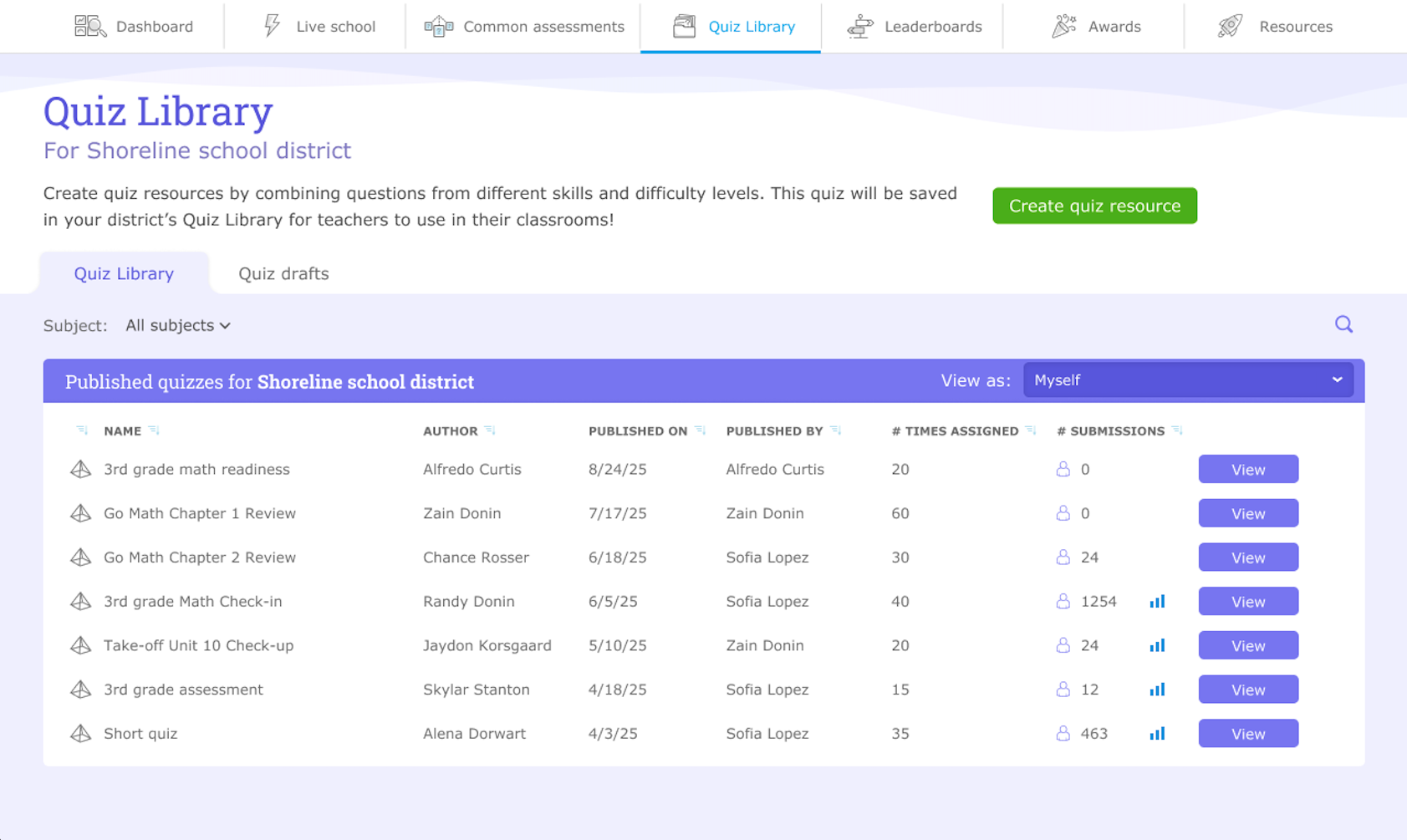The width and height of the screenshot is (1407, 840).
Task: Click the leftmost sort icon before Name
Action: pos(81,430)
